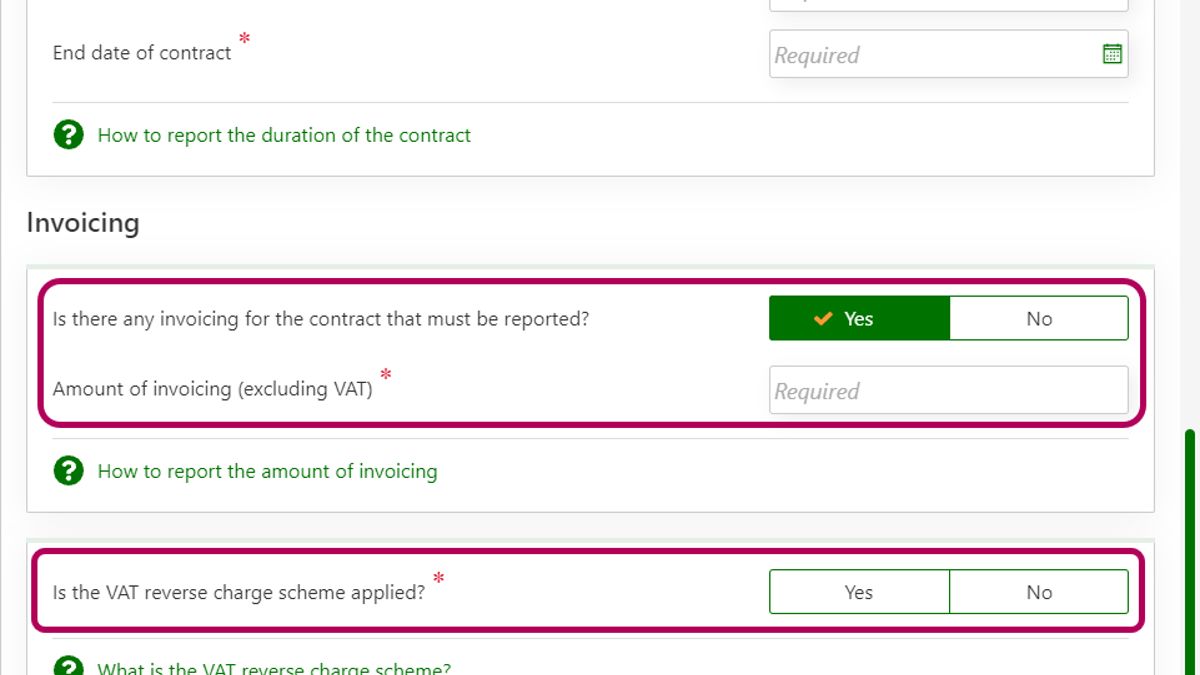This screenshot has width=1200, height=675.
Task: Click the Invoicing section heading
Action: coord(83,222)
